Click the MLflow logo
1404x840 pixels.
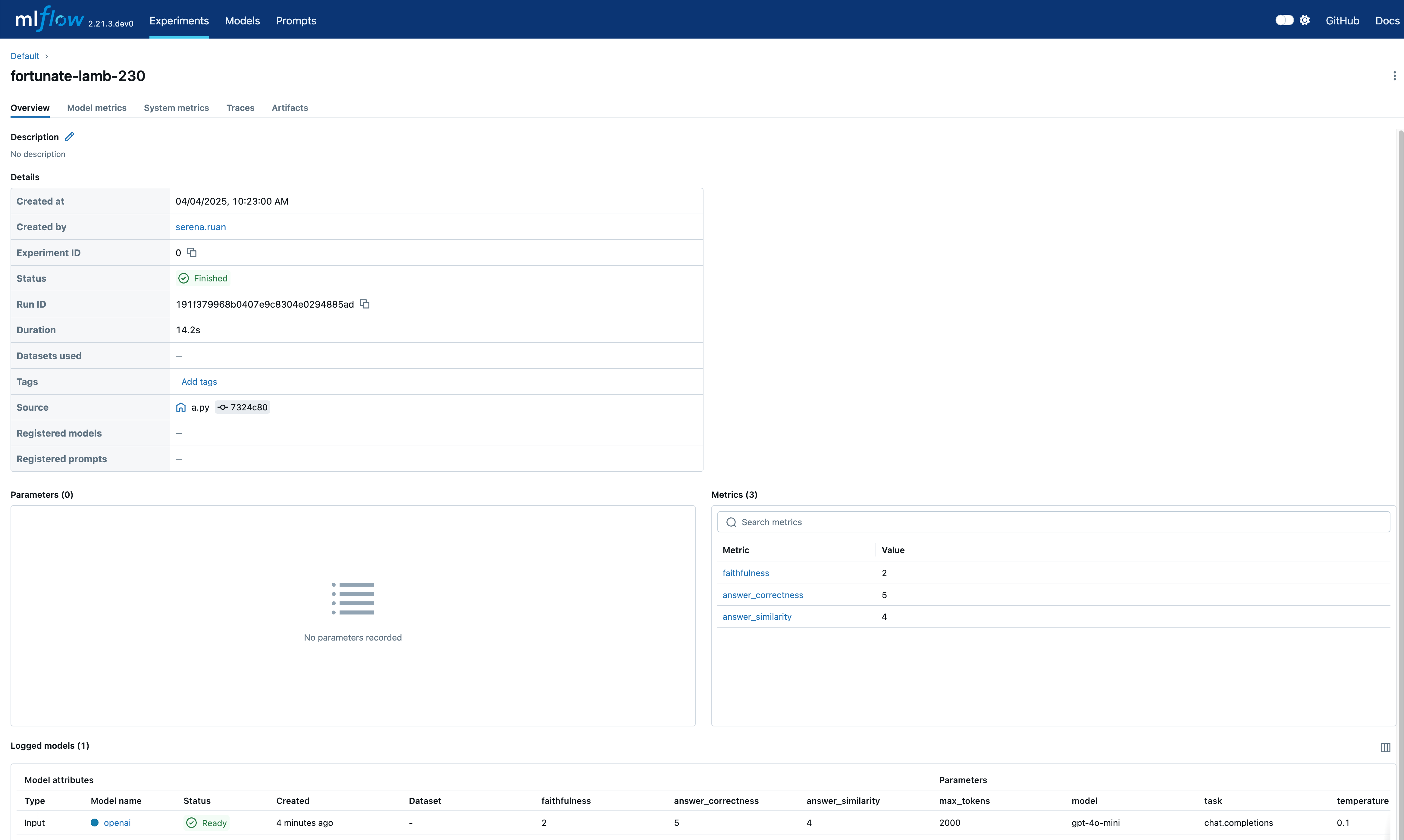click(50, 19)
